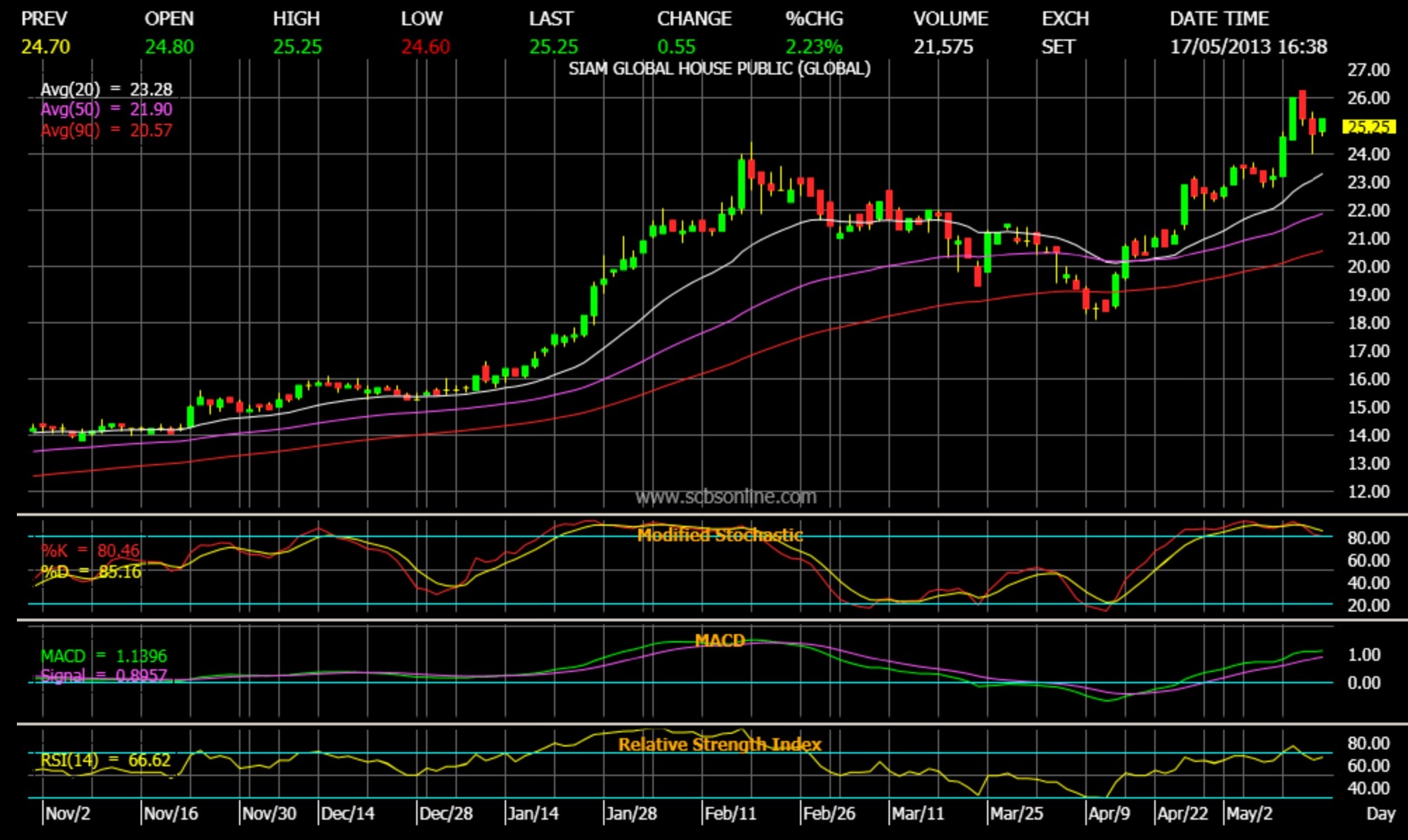This screenshot has height=840, width=1408.
Task: Click the 27.00 price axis label
Action: [1368, 70]
